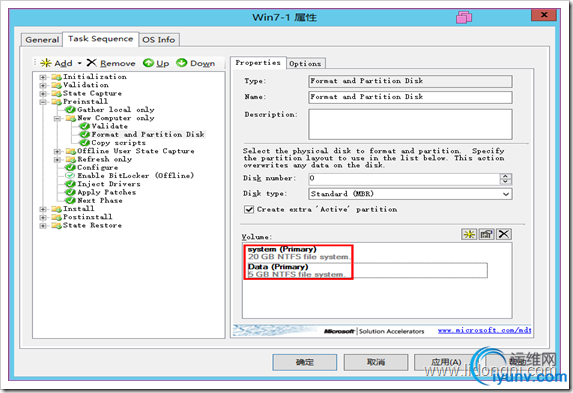Collapse the New Computer only group

(x=57, y=118)
